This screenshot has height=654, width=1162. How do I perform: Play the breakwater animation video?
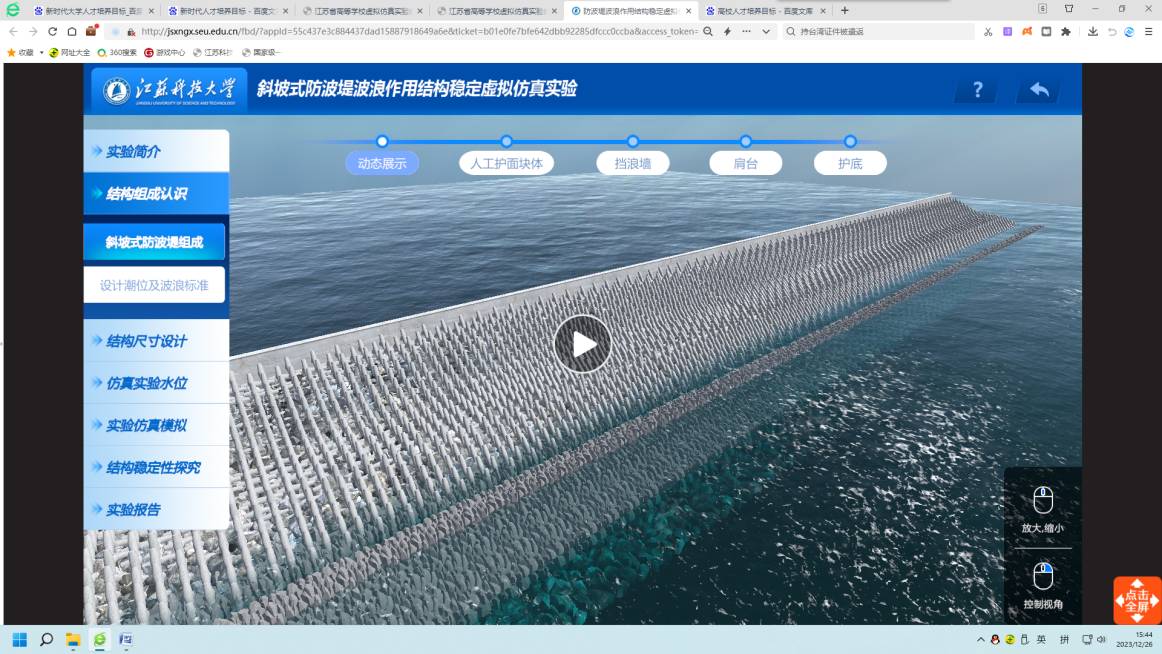[x=582, y=344]
